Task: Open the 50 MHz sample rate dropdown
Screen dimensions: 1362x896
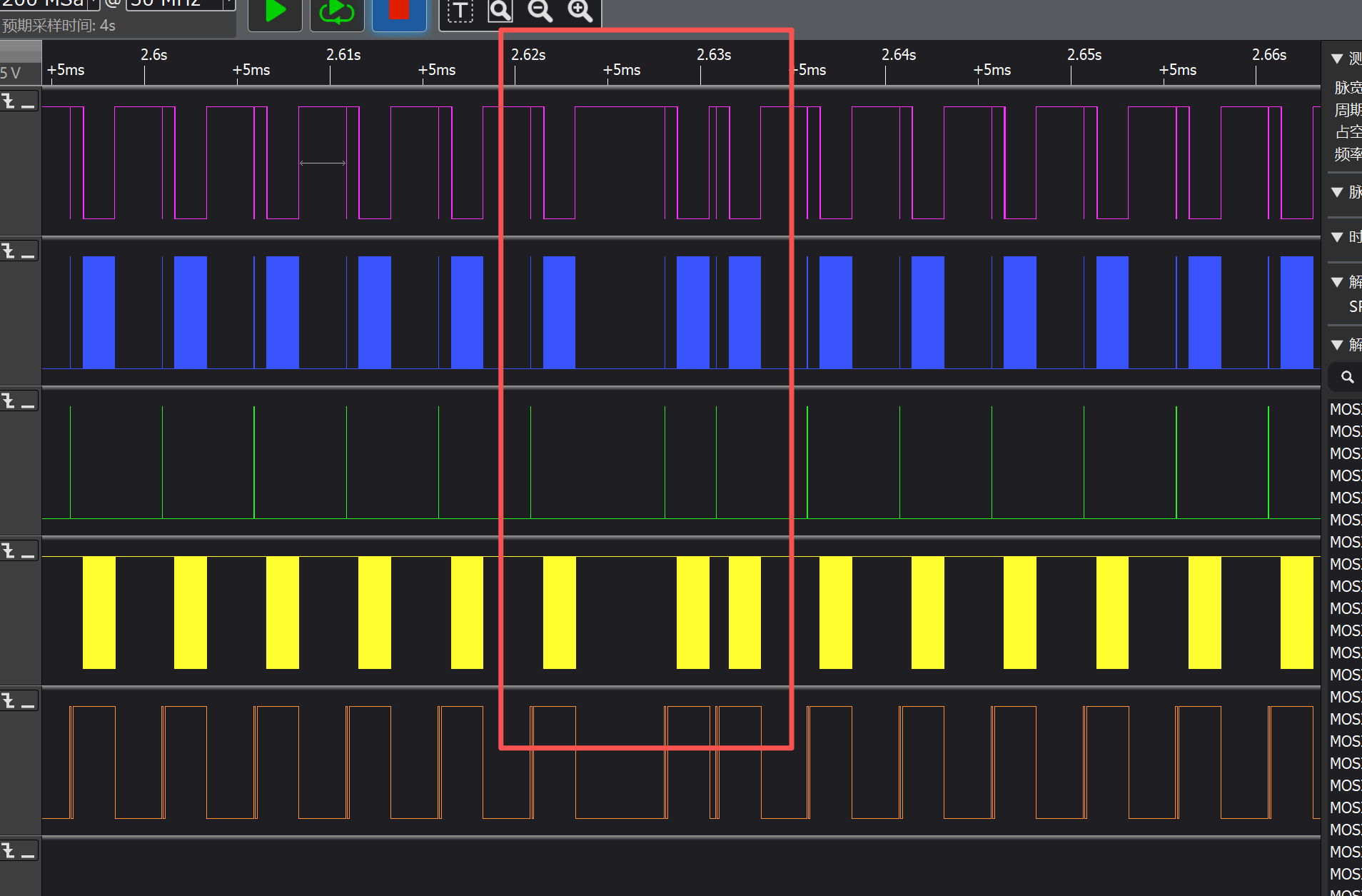Action: click(181, 4)
